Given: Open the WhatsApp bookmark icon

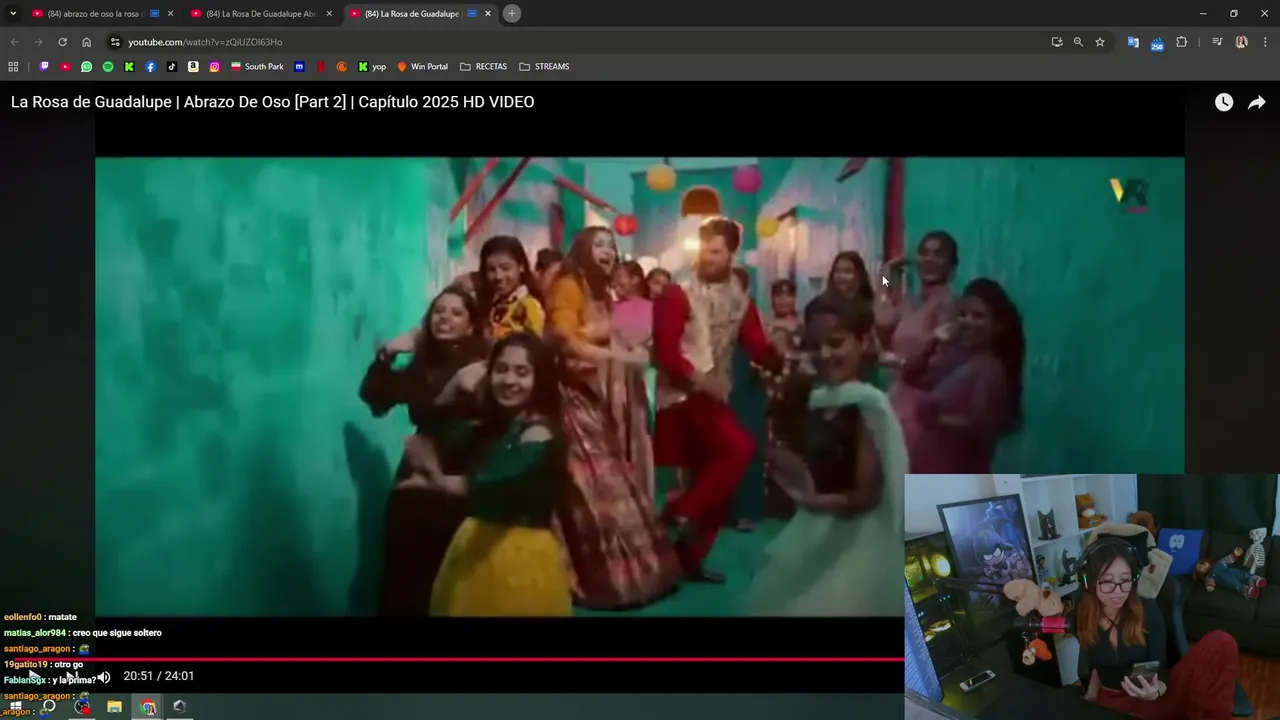Looking at the screenshot, I should tap(87, 67).
